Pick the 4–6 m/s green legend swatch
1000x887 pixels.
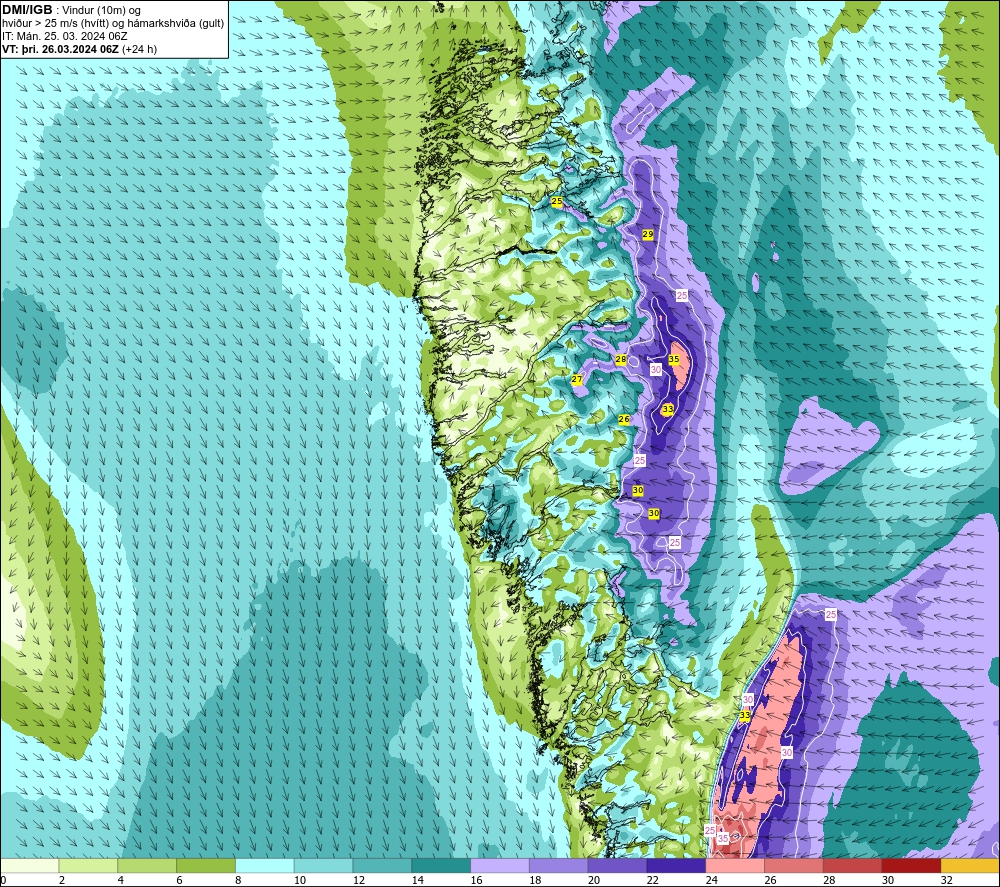tap(147, 865)
